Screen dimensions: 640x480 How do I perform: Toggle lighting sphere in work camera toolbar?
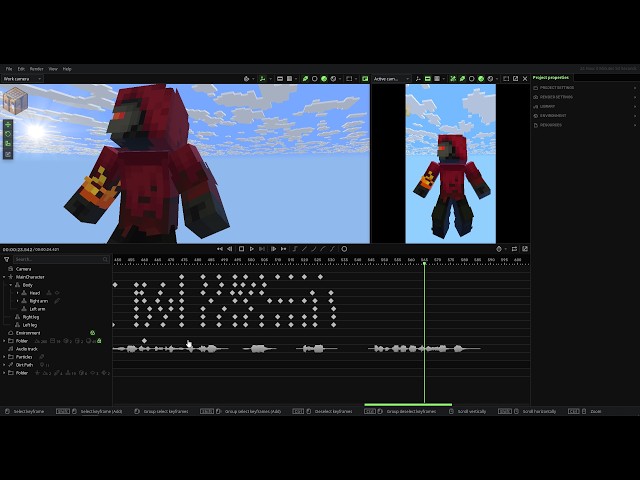click(324, 79)
